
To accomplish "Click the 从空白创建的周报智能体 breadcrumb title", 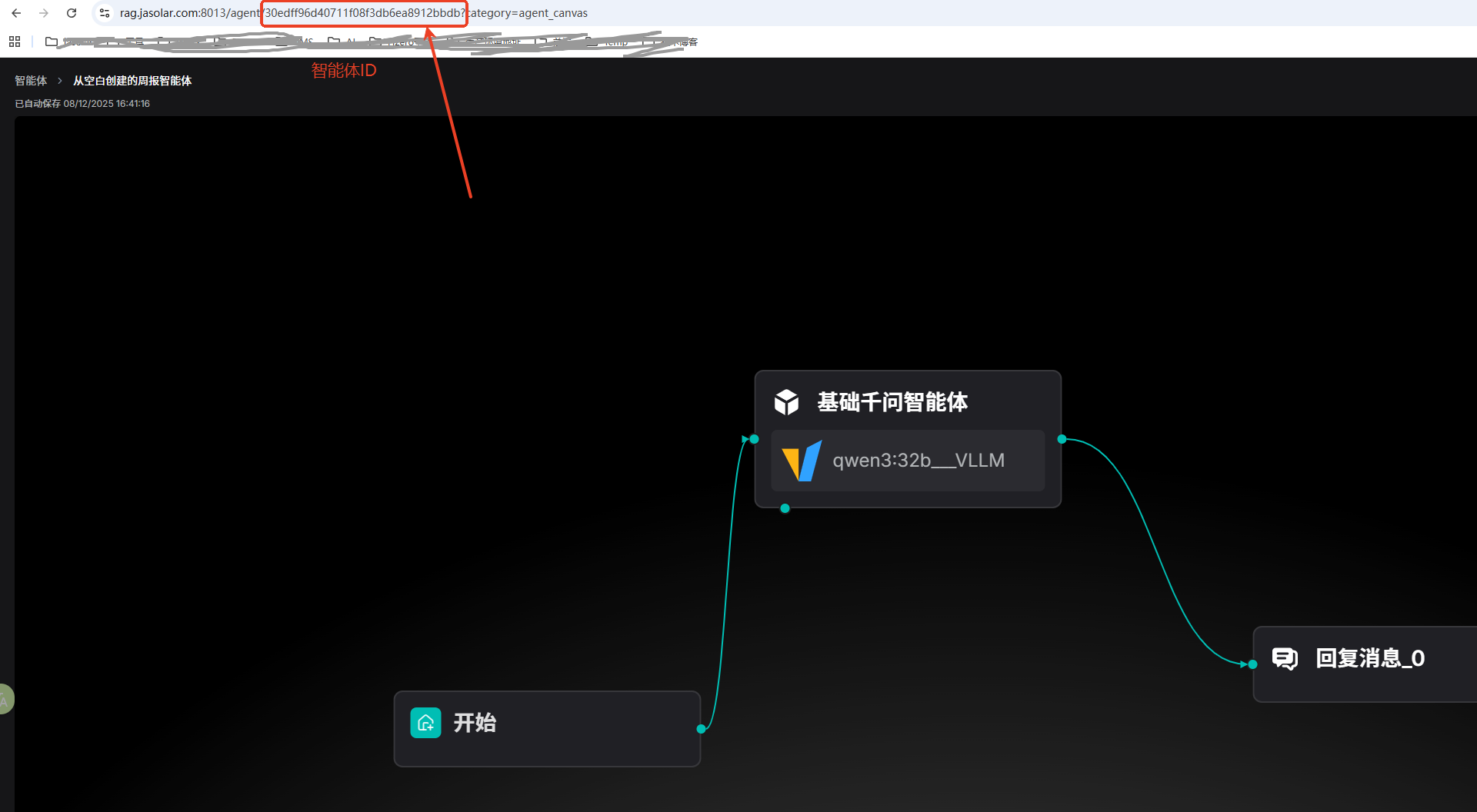I will [x=132, y=81].
